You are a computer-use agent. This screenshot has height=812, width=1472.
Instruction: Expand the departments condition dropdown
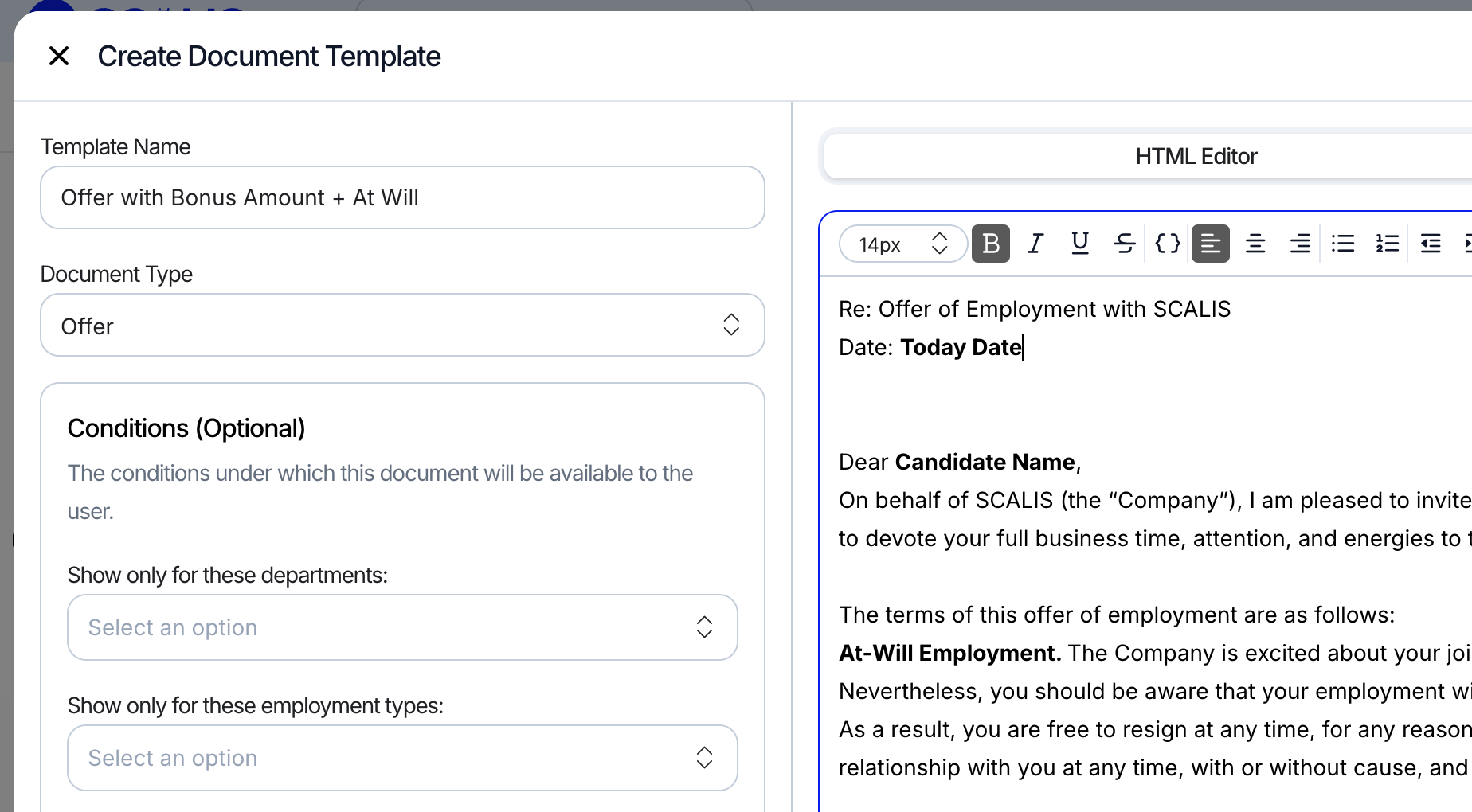click(x=402, y=627)
